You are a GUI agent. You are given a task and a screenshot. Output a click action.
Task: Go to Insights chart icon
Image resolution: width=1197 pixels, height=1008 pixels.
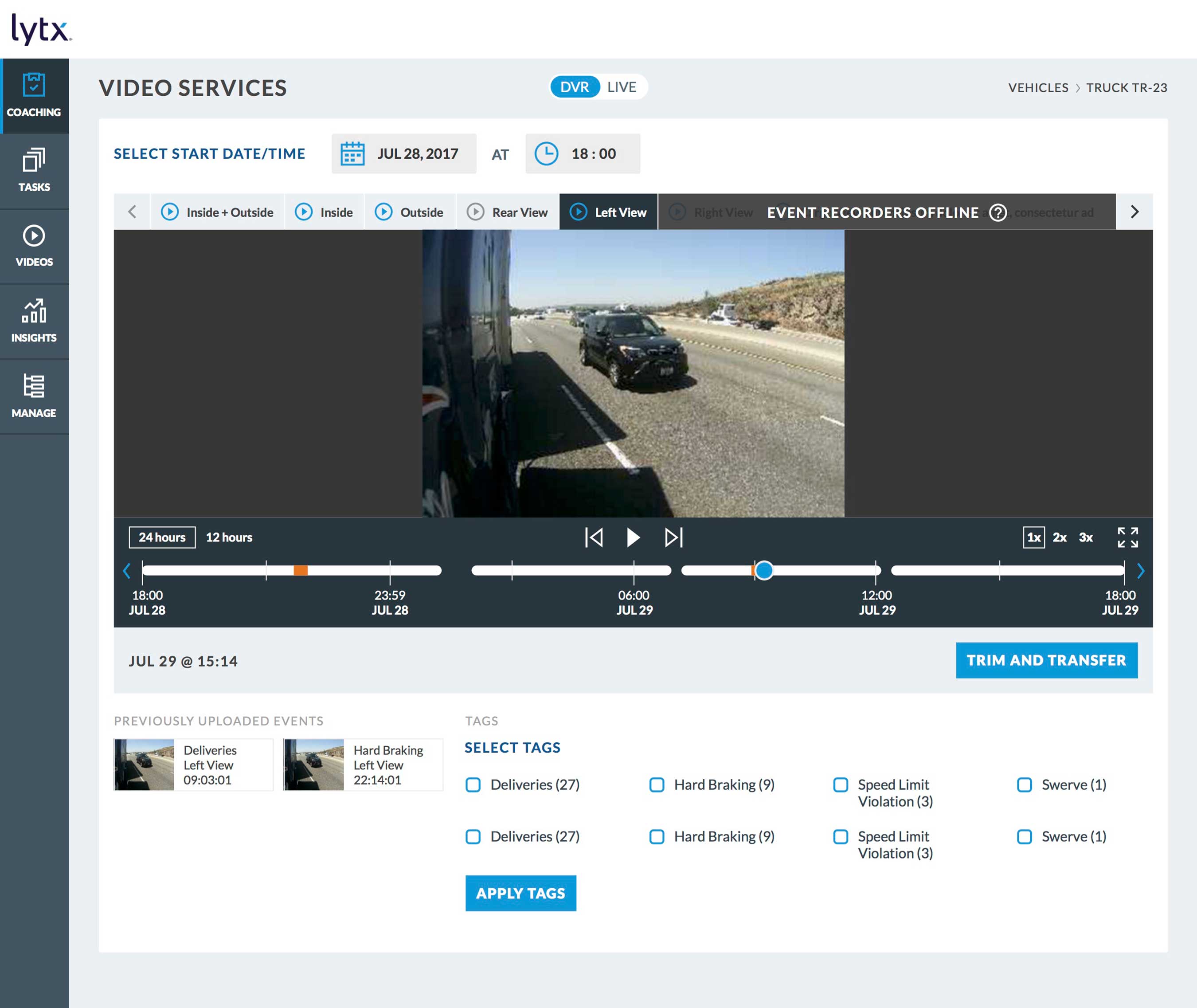(x=34, y=311)
